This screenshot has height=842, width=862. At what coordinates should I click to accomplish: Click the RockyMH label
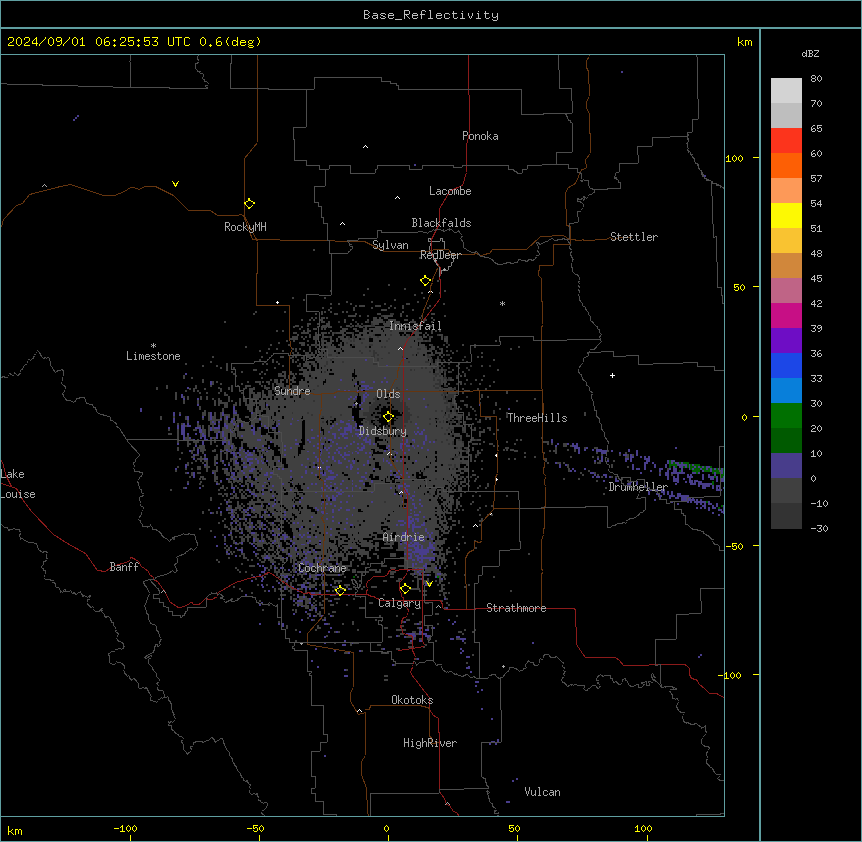(x=245, y=227)
